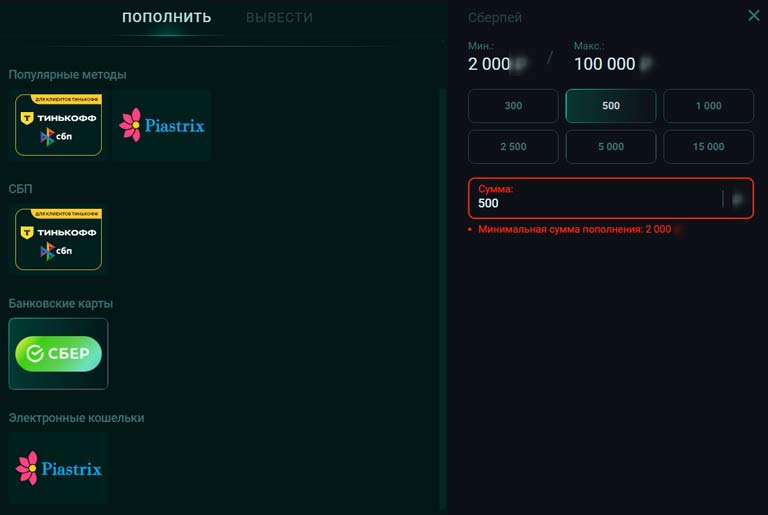Click the 100 000 maximum value
Viewport: 768px width, 515px height.
pos(605,64)
